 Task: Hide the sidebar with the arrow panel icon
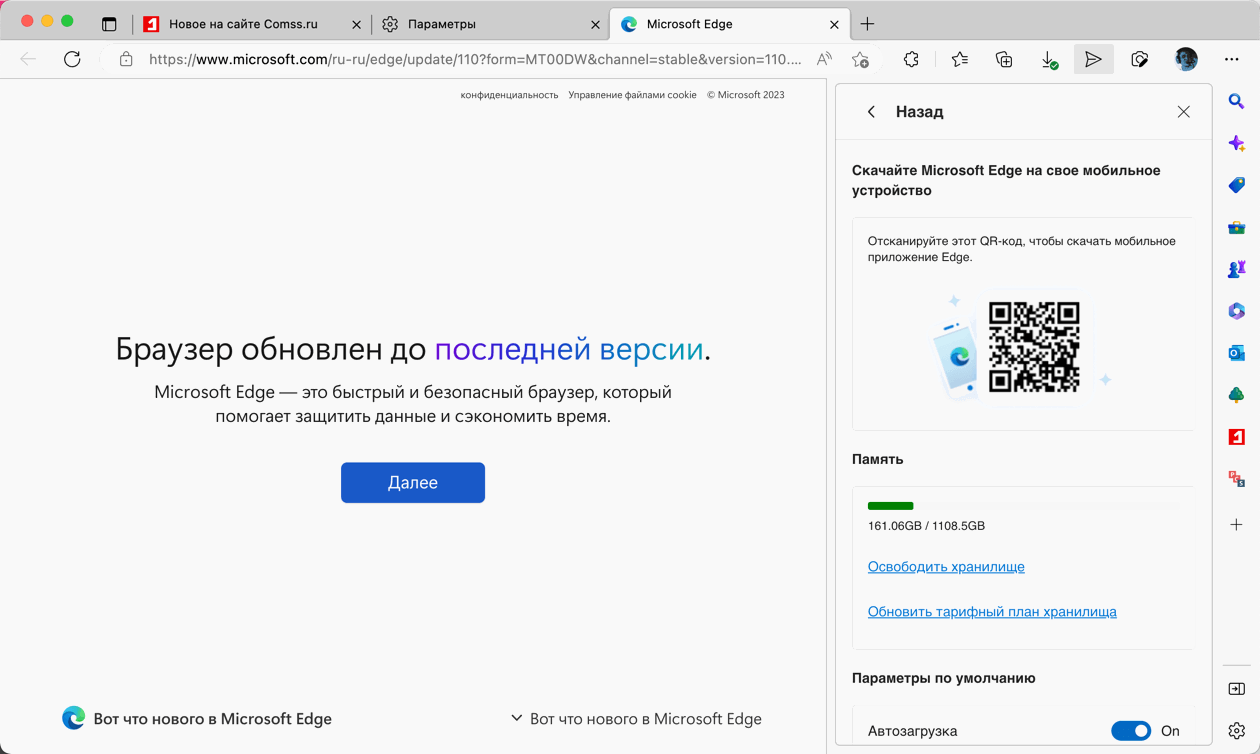(x=1237, y=689)
